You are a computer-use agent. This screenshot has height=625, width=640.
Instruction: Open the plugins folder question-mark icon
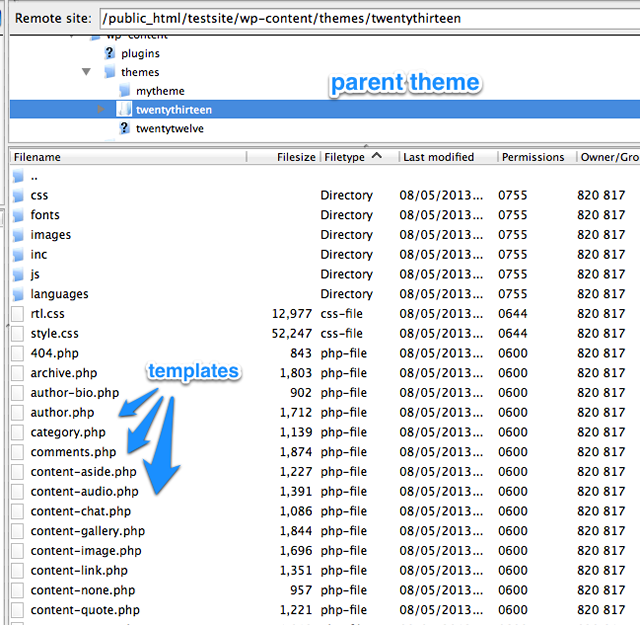(x=109, y=53)
